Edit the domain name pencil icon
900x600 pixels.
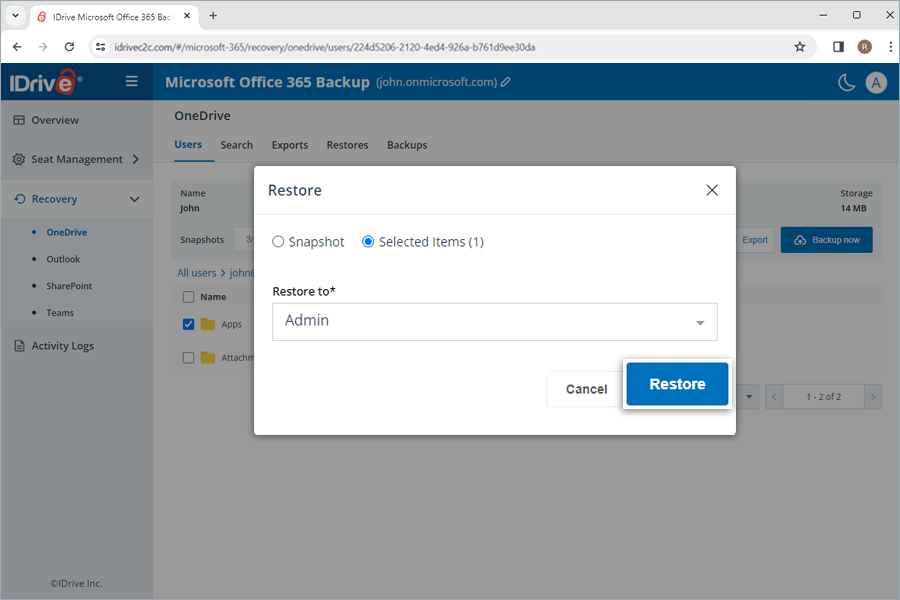[x=506, y=82]
